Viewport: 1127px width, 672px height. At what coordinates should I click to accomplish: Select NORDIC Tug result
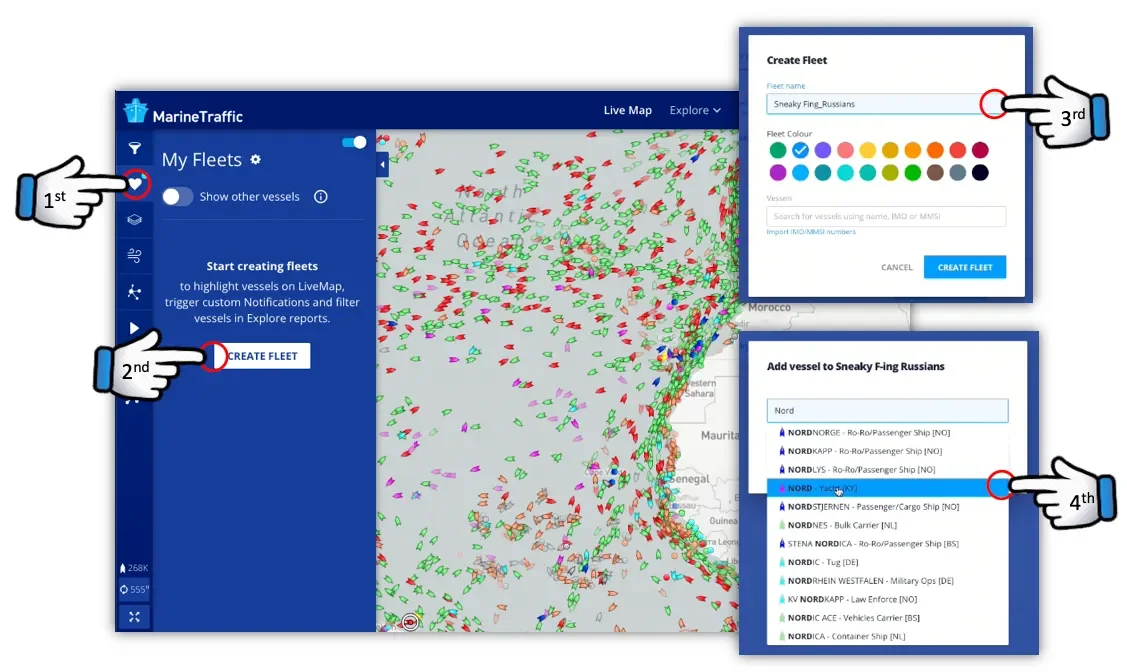coord(887,562)
